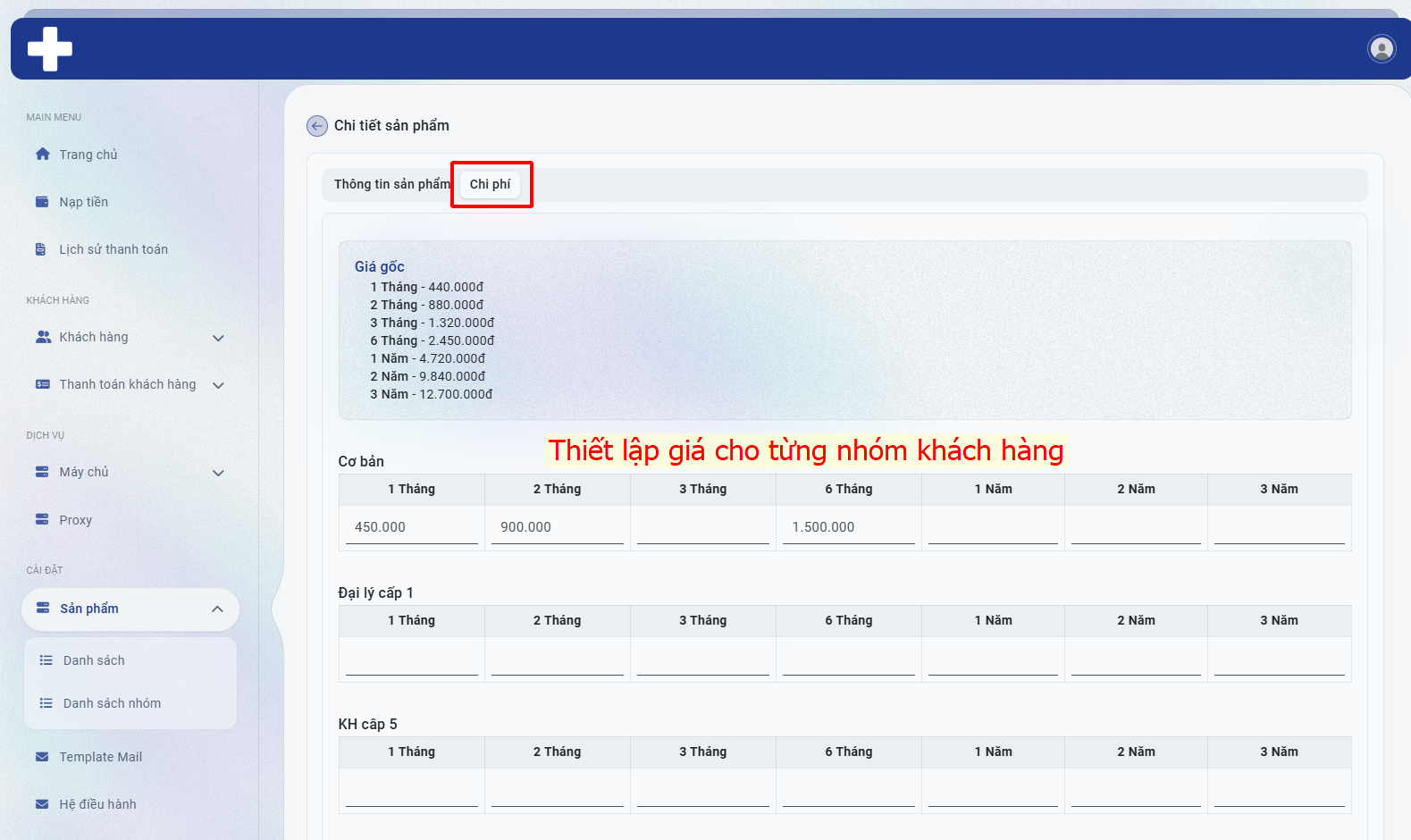Click the Khách hàng people icon
This screenshot has width=1411, height=840.
43,337
